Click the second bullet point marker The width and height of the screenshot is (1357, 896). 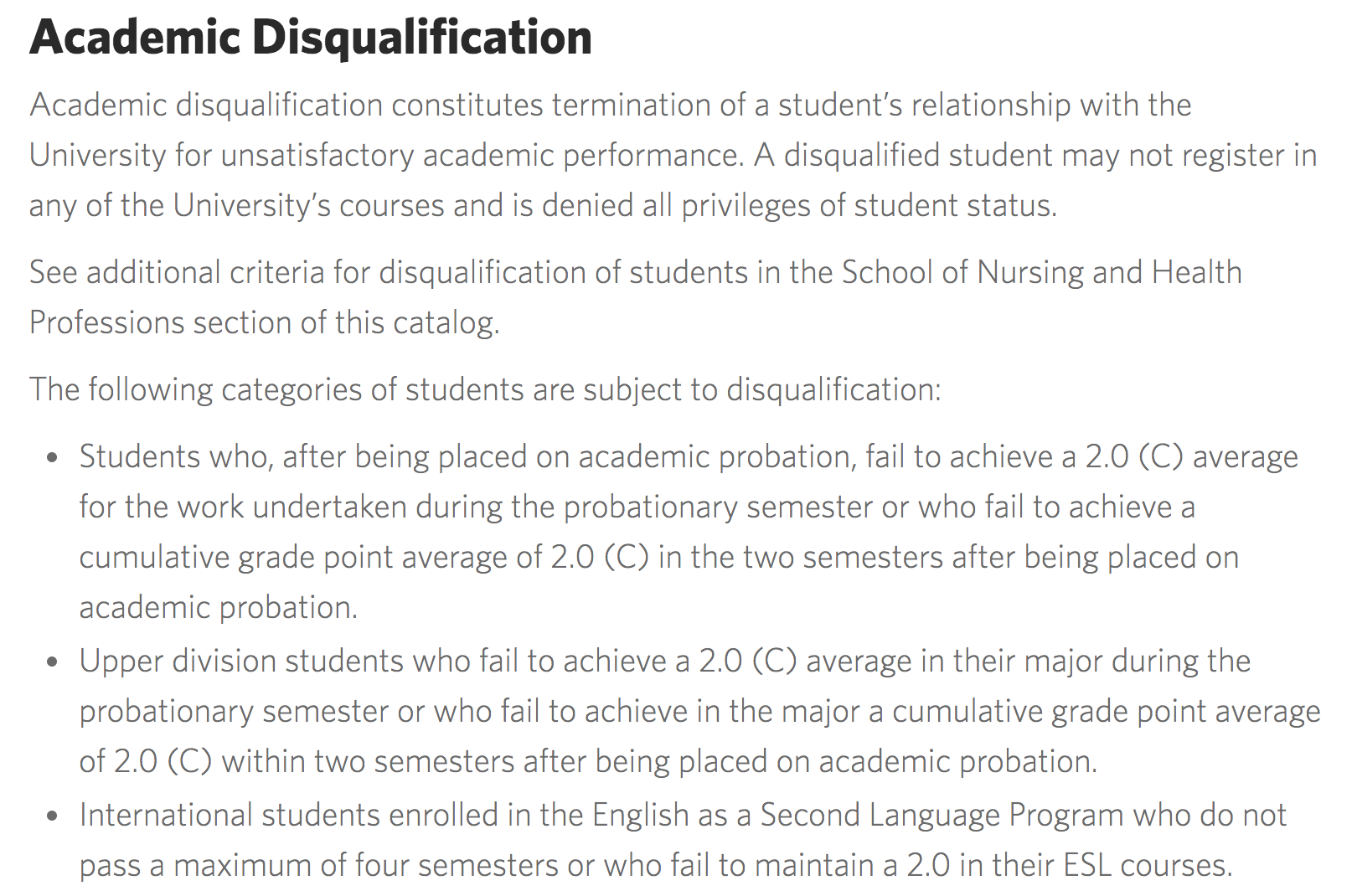pyautogui.click(x=53, y=662)
